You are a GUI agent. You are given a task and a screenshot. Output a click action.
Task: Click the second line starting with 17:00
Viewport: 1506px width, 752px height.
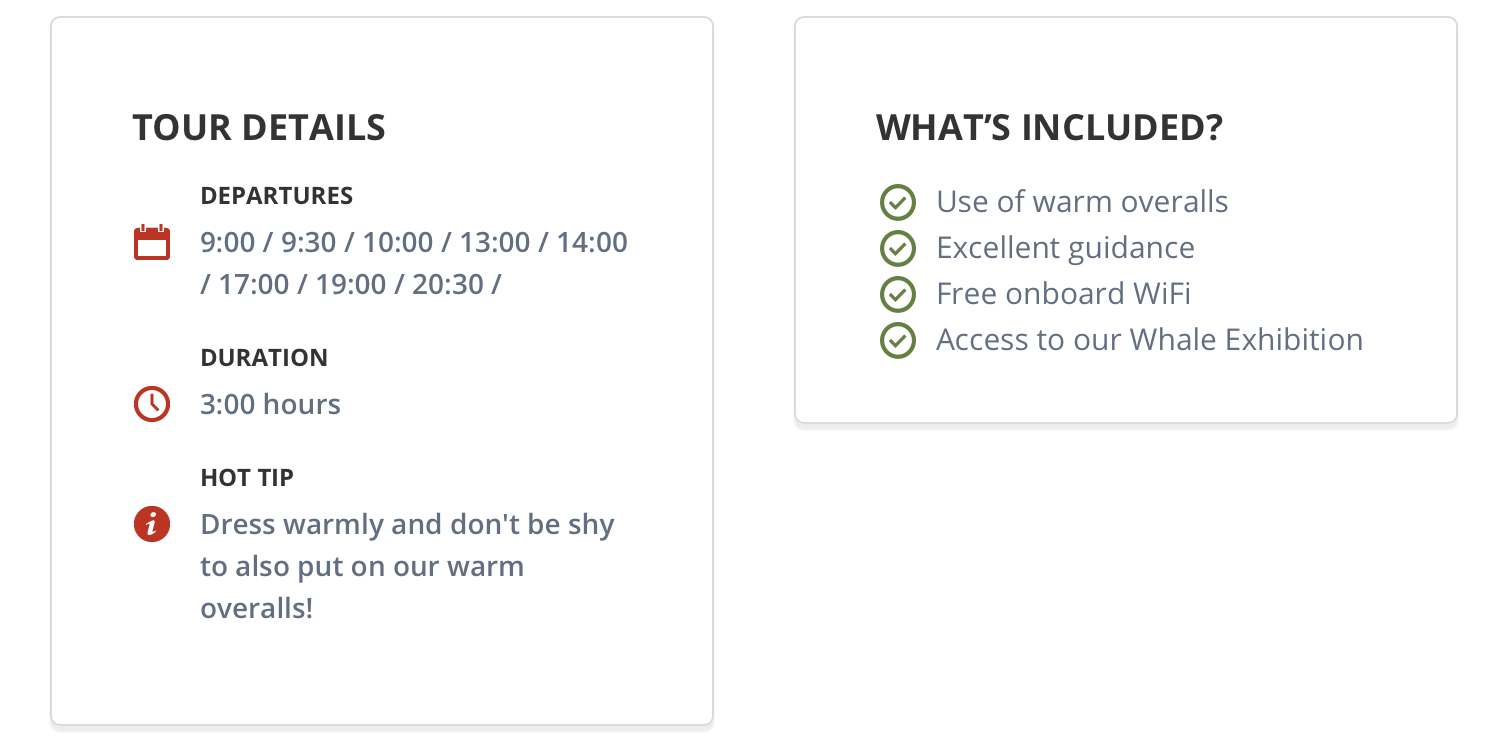[351, 284]
